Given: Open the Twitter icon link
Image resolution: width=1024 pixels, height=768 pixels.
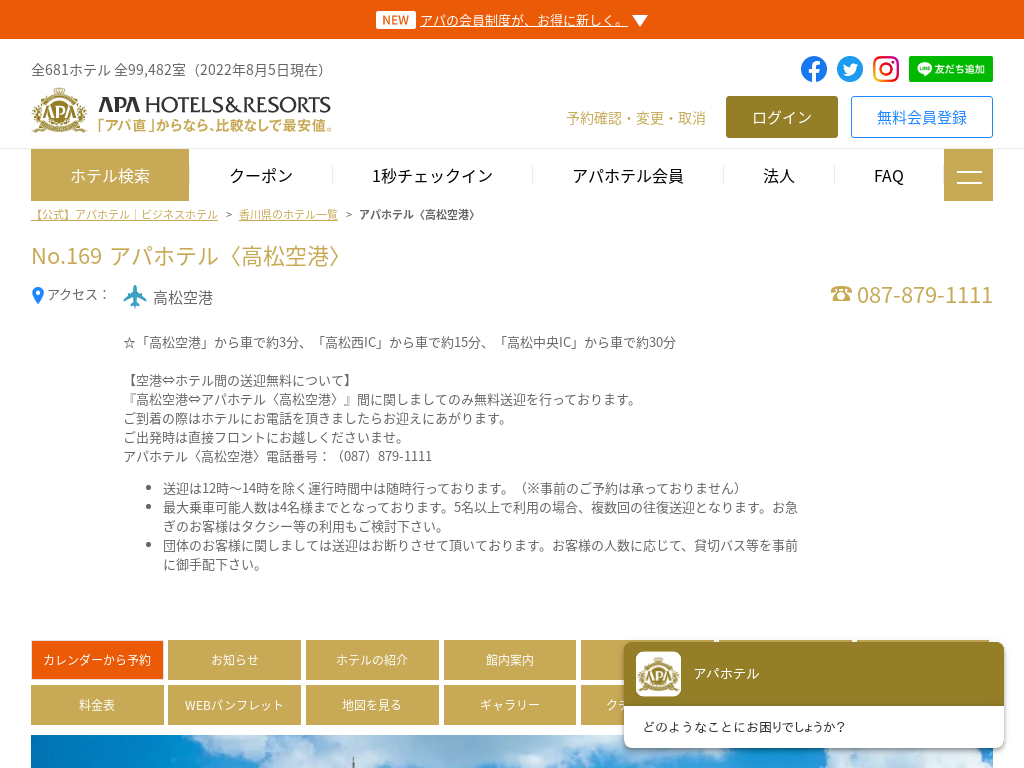Looking at the screenshot, I should 850,69.
